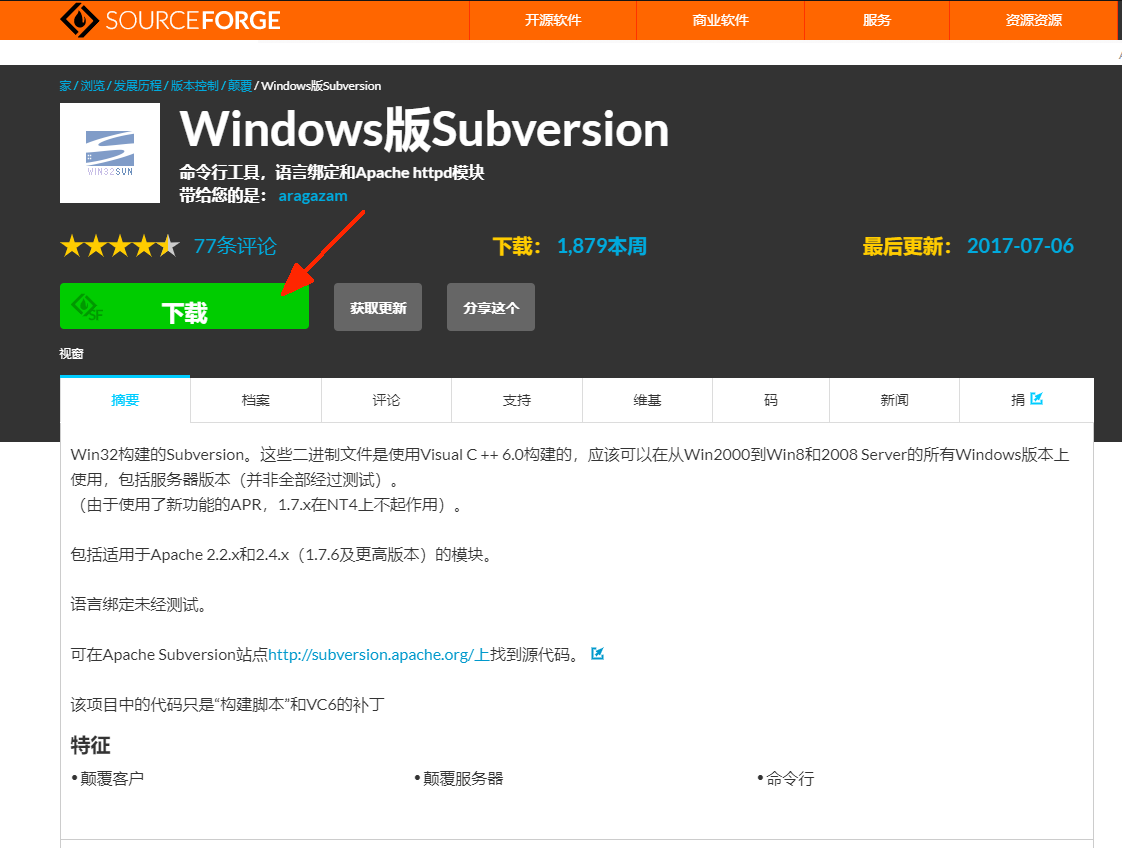Switch to the 维基 tab
This screenshot has width=1122, height=848.
coord(648,400)
